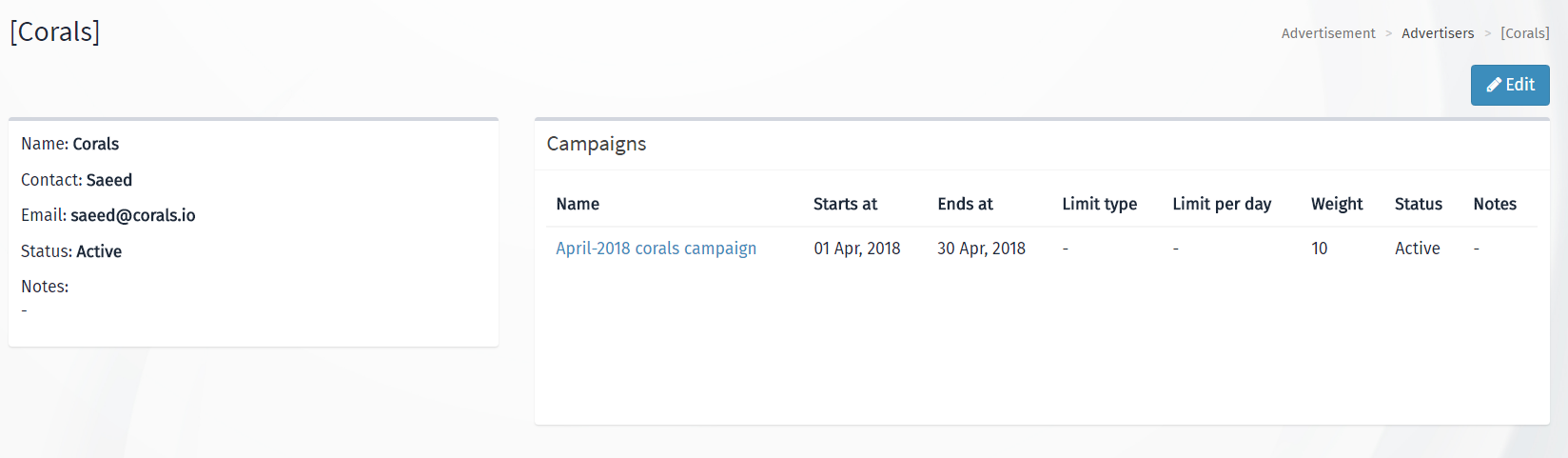Click the 01 Apr, 2018 start date cell
Viewport: 1568px width, 458px height.
point(857,249)
